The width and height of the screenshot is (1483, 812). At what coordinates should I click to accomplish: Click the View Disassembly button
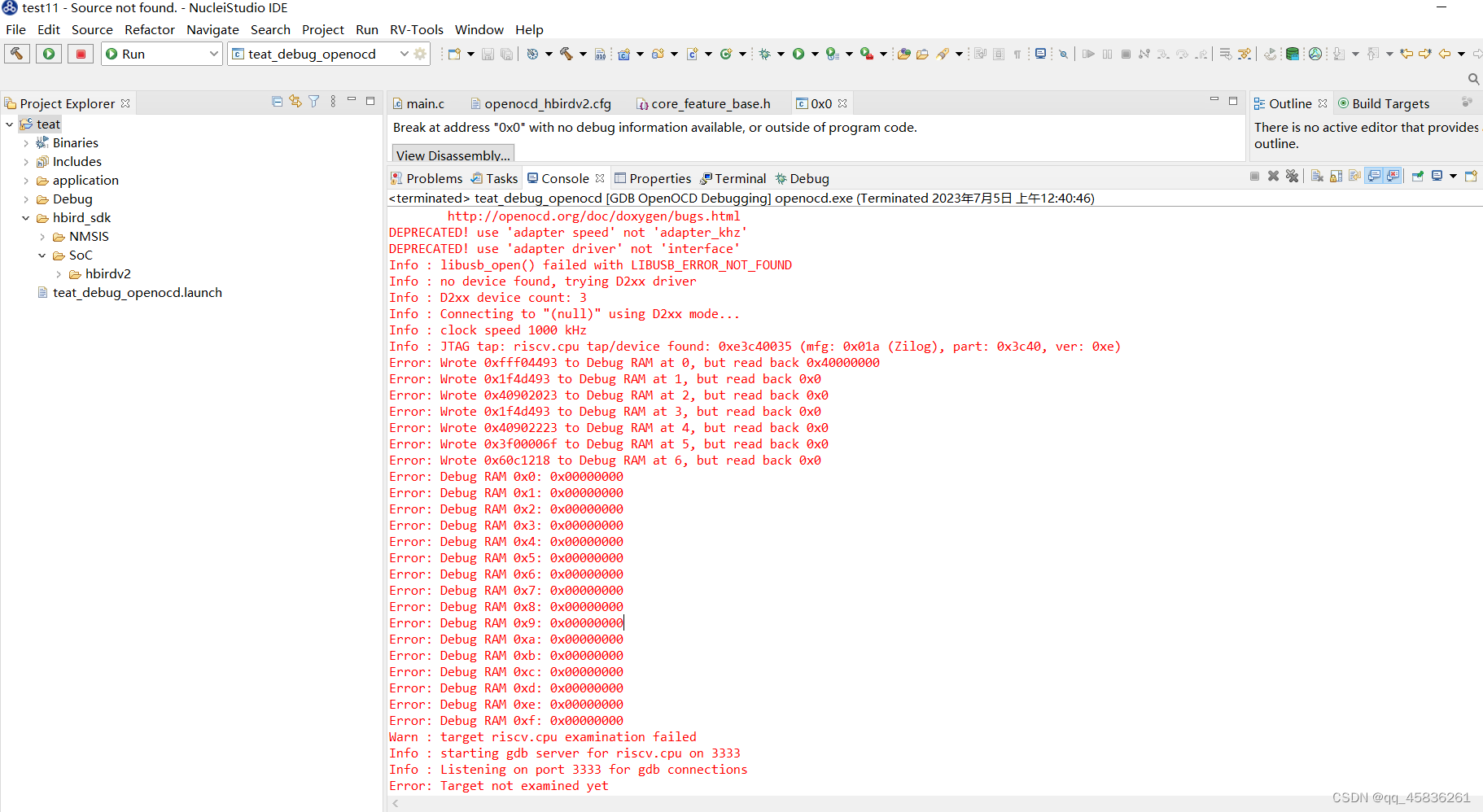coord(452,155)
